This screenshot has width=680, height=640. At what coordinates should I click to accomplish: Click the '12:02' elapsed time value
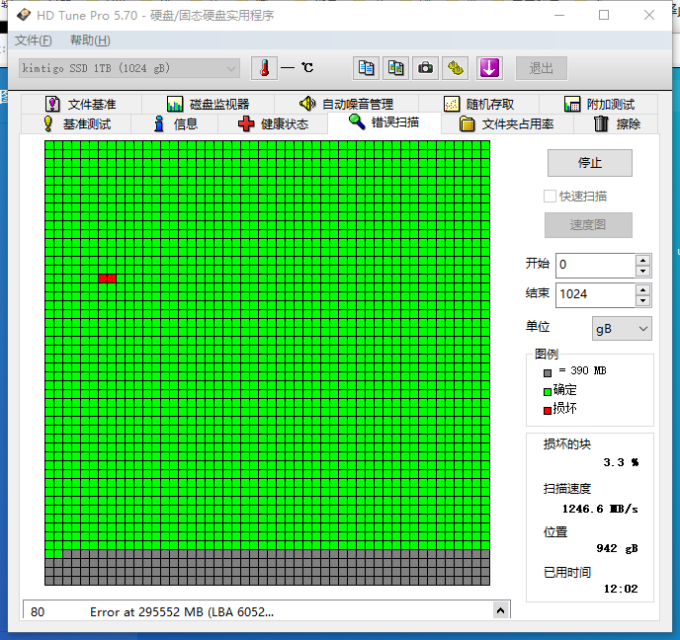(621, 589)
